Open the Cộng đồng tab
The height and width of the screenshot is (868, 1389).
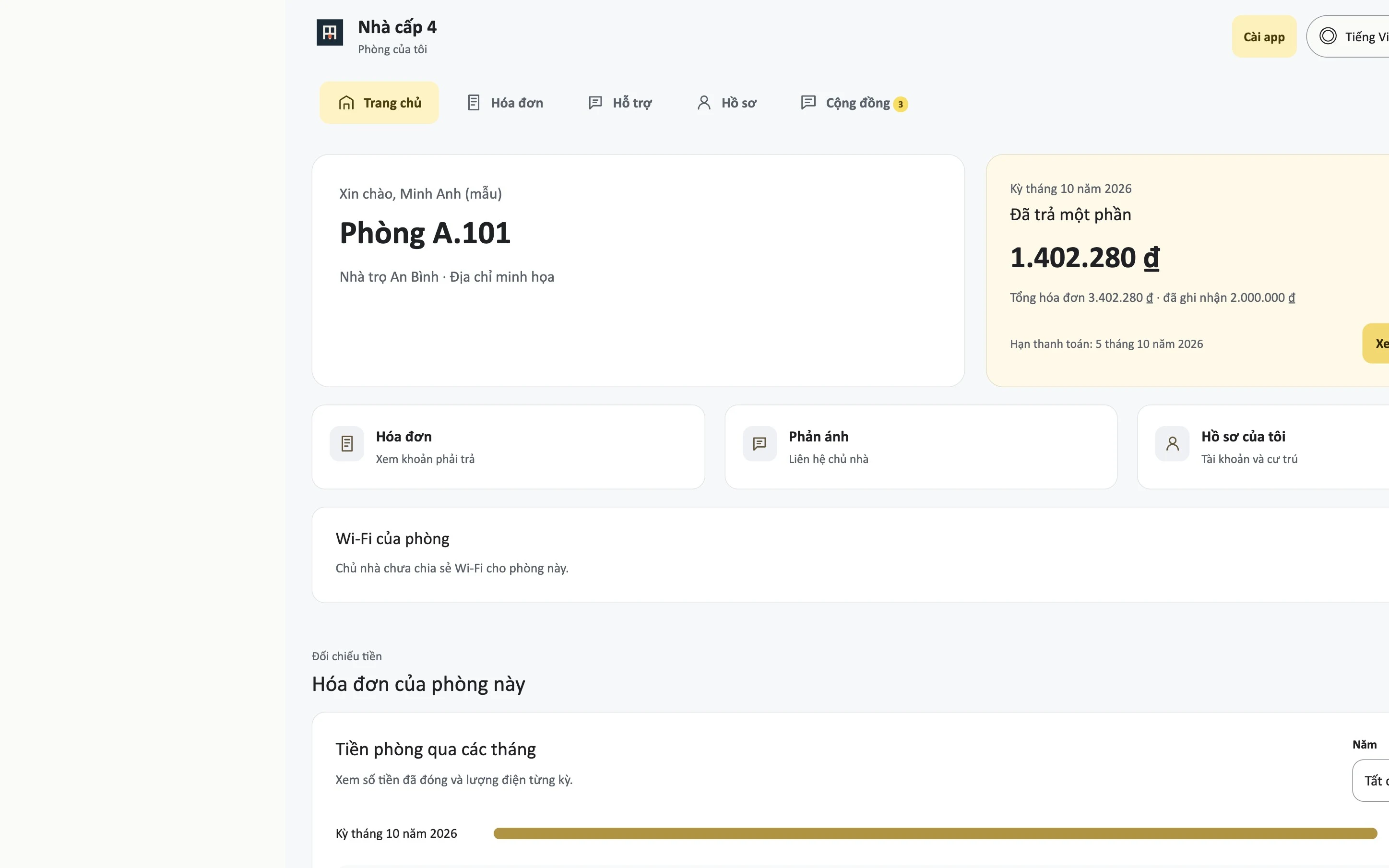(854, 103)
